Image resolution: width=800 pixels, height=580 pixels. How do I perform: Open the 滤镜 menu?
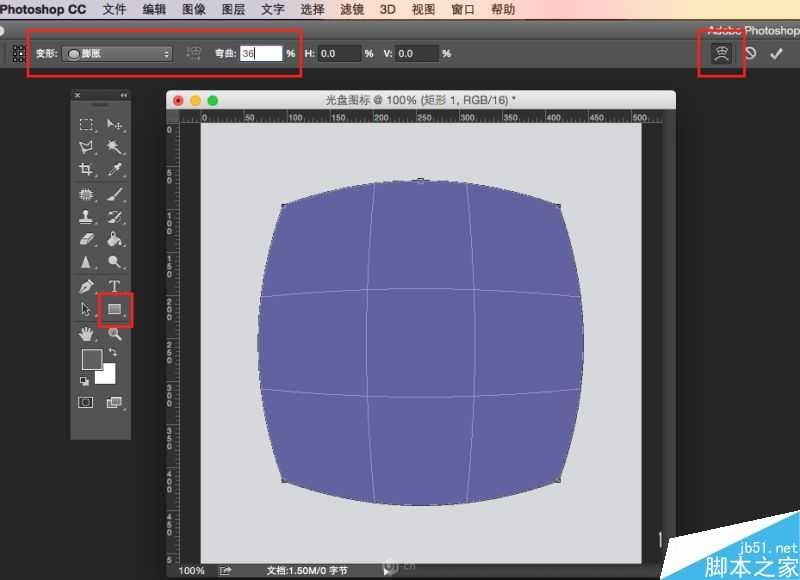point(352,10)
